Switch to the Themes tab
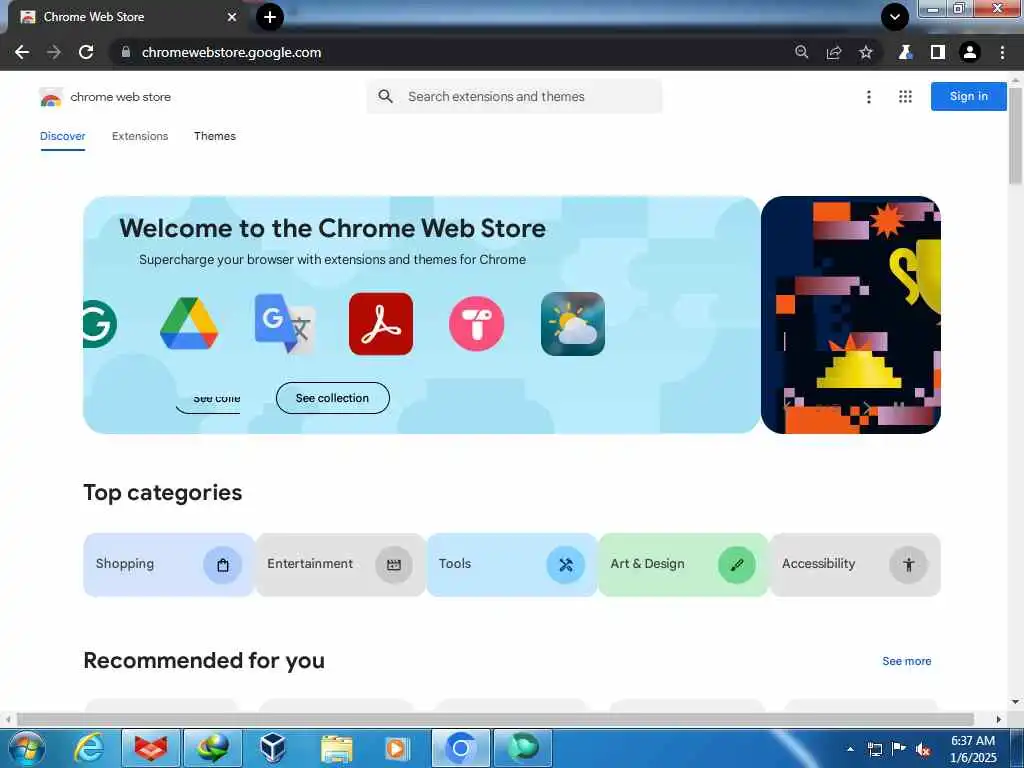This screenshot has height=768, width=1024. 215,136
